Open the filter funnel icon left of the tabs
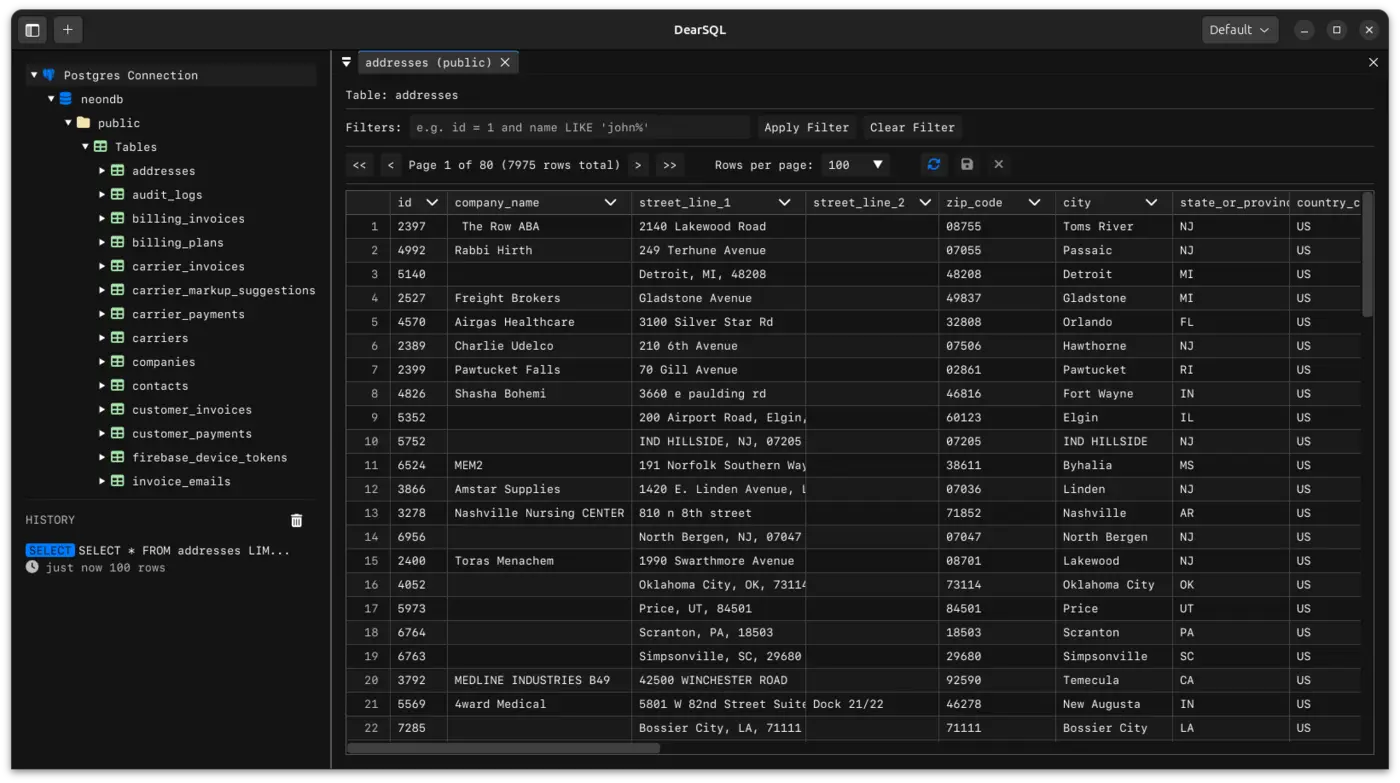Image resolution: width=1400 pixels, height=783 pixels. click(x=346, y=61)
